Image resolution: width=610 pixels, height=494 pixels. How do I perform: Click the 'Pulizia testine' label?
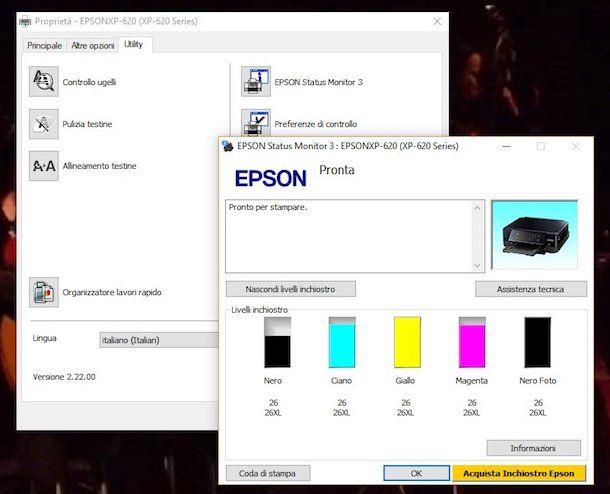click(88, 124)
